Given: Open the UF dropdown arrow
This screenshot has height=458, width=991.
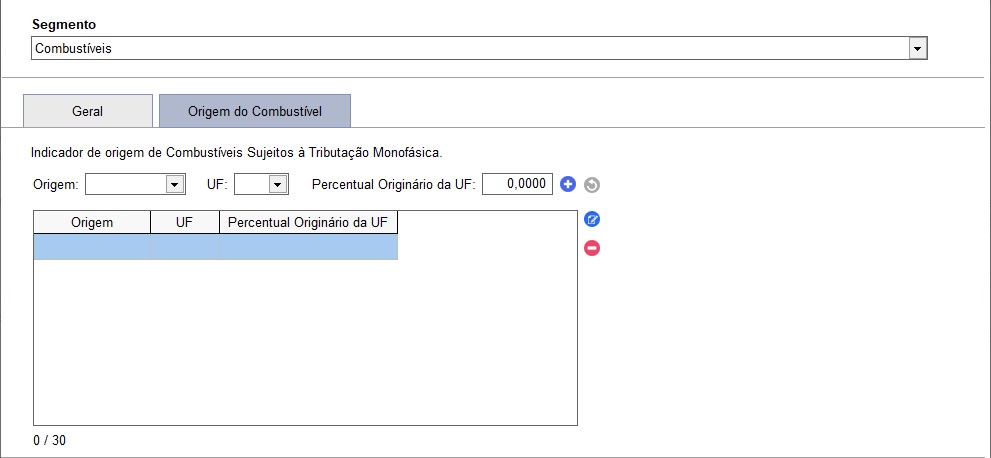Looking at the screenshot, I should 277,184.
